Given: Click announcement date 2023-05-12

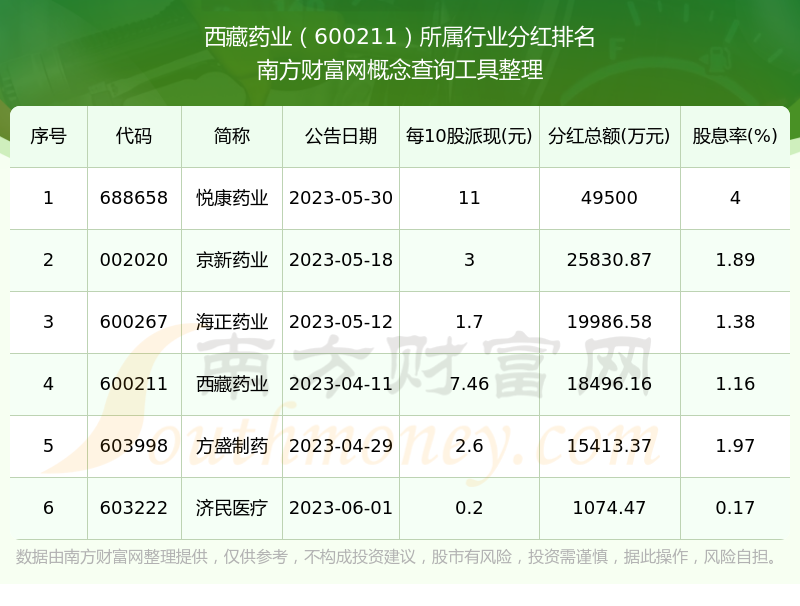Looking at the screenshot, I should coord(341,322).
